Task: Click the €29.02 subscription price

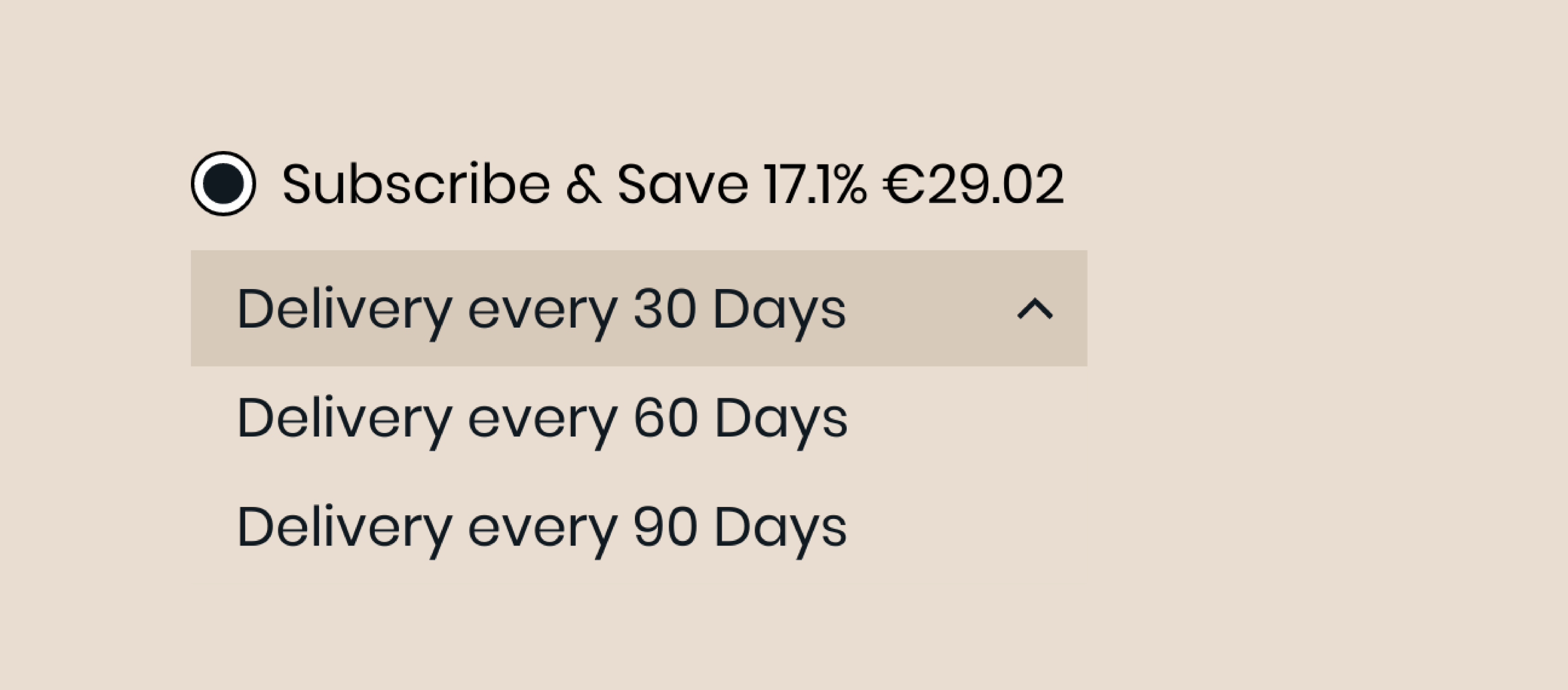Action: pos(973,184)
